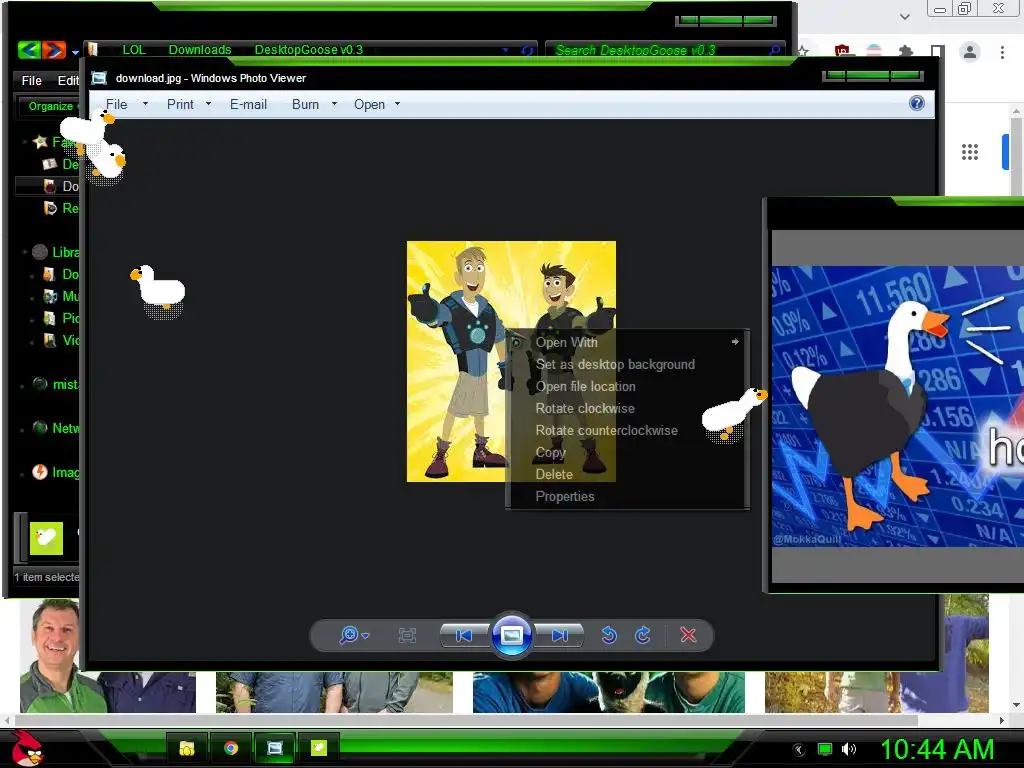The height and width of the screenshot is (768, 1024).
Task: Select Libraries in Explorer sidebar
Action: coord(57,252)
